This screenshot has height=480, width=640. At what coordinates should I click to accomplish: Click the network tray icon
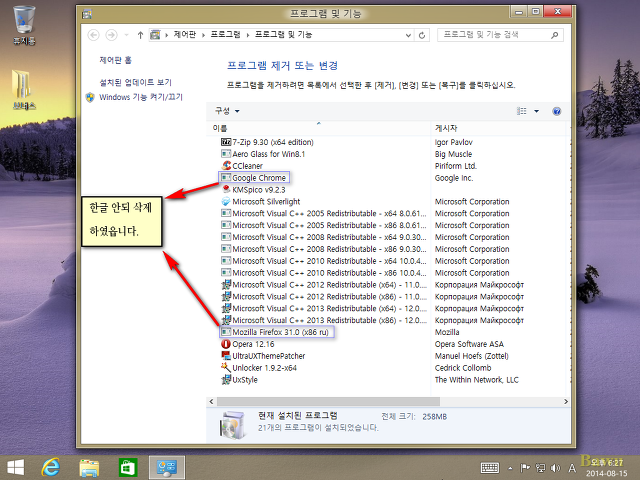[540, 468]
